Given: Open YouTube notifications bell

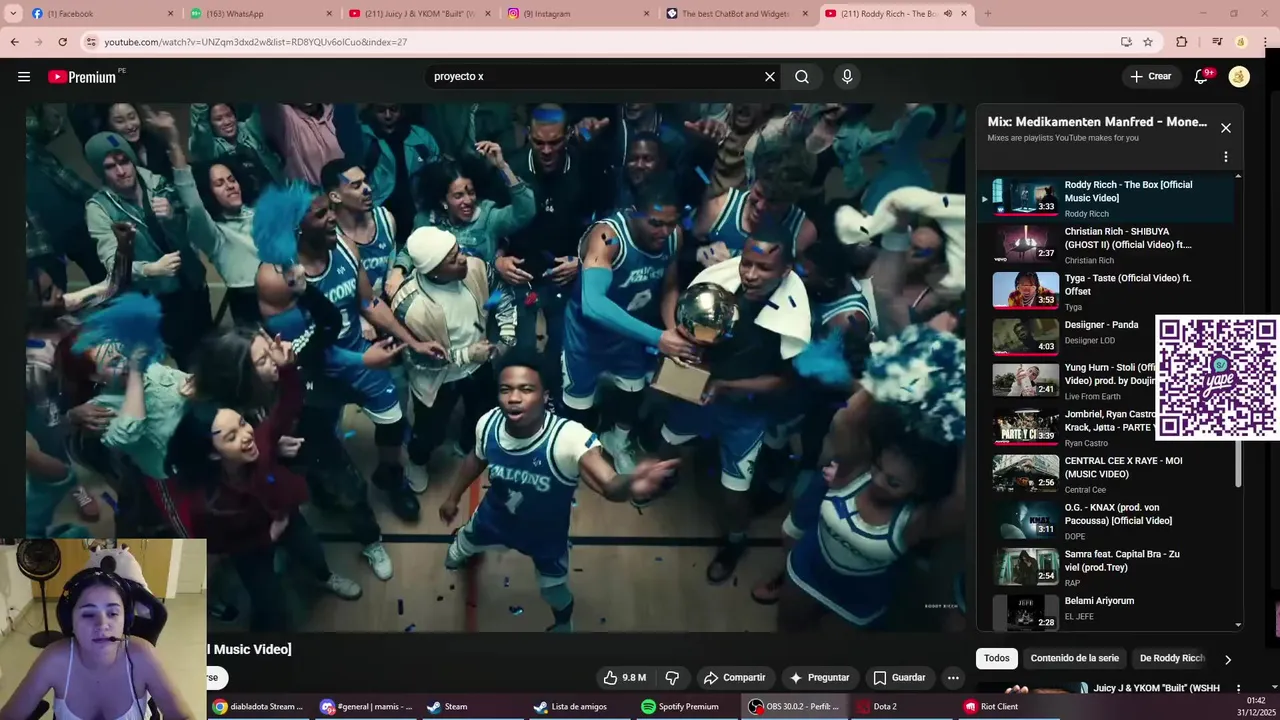Looking at the screenshot, I should point(1202,77).
